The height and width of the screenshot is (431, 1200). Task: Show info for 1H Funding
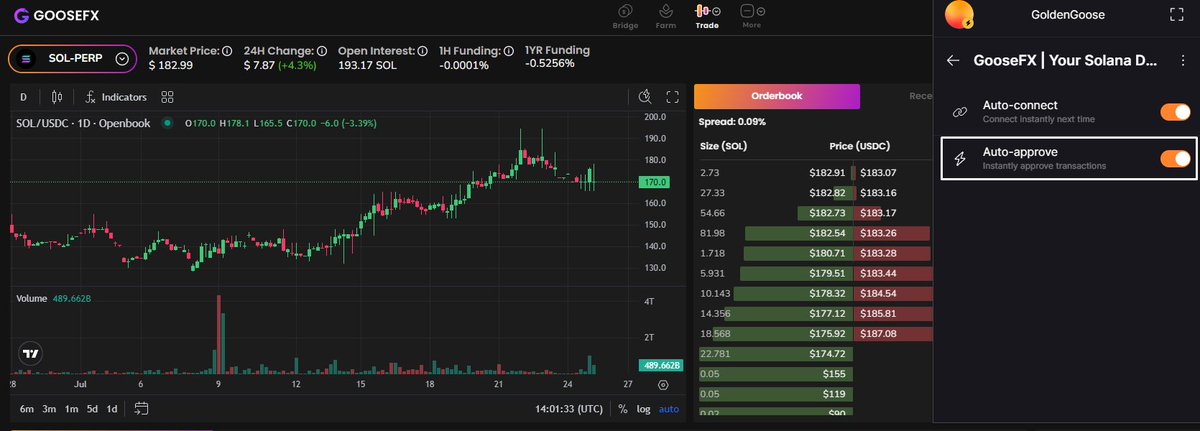click(509, 50)
